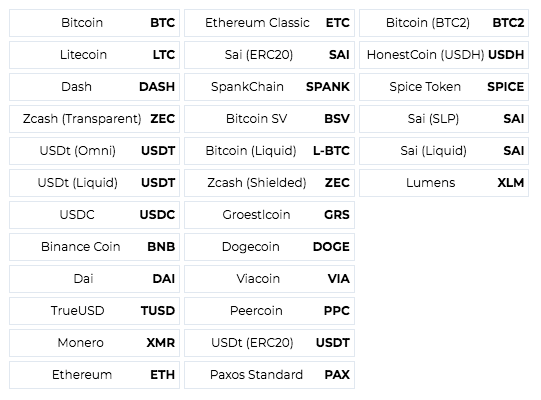Choose Dogecoin DOGE
This screenshot has width=541, height=400.
point(269,247)
